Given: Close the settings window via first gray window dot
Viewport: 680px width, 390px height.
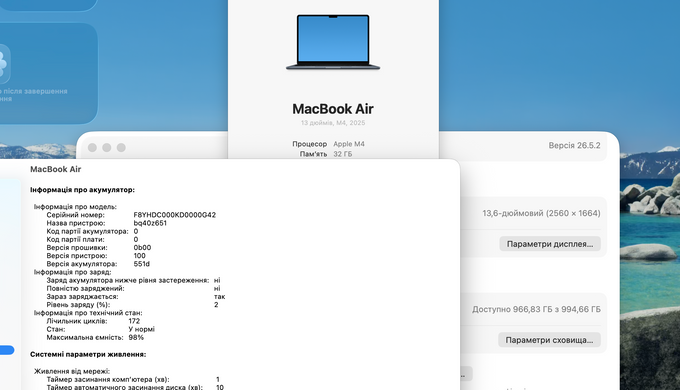Looking at the screenshot, I should click(92, 147).
